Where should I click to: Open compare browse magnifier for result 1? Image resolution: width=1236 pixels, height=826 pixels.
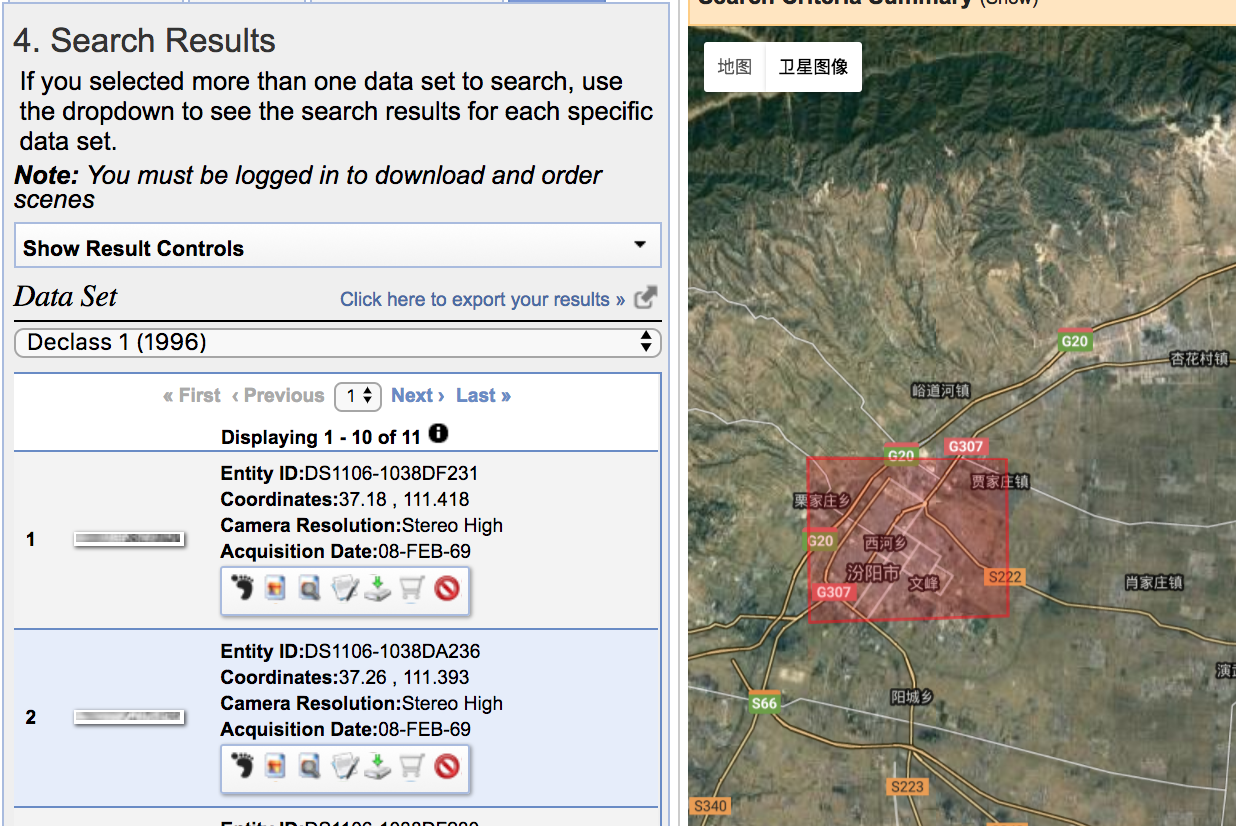(x=310, y=589)
